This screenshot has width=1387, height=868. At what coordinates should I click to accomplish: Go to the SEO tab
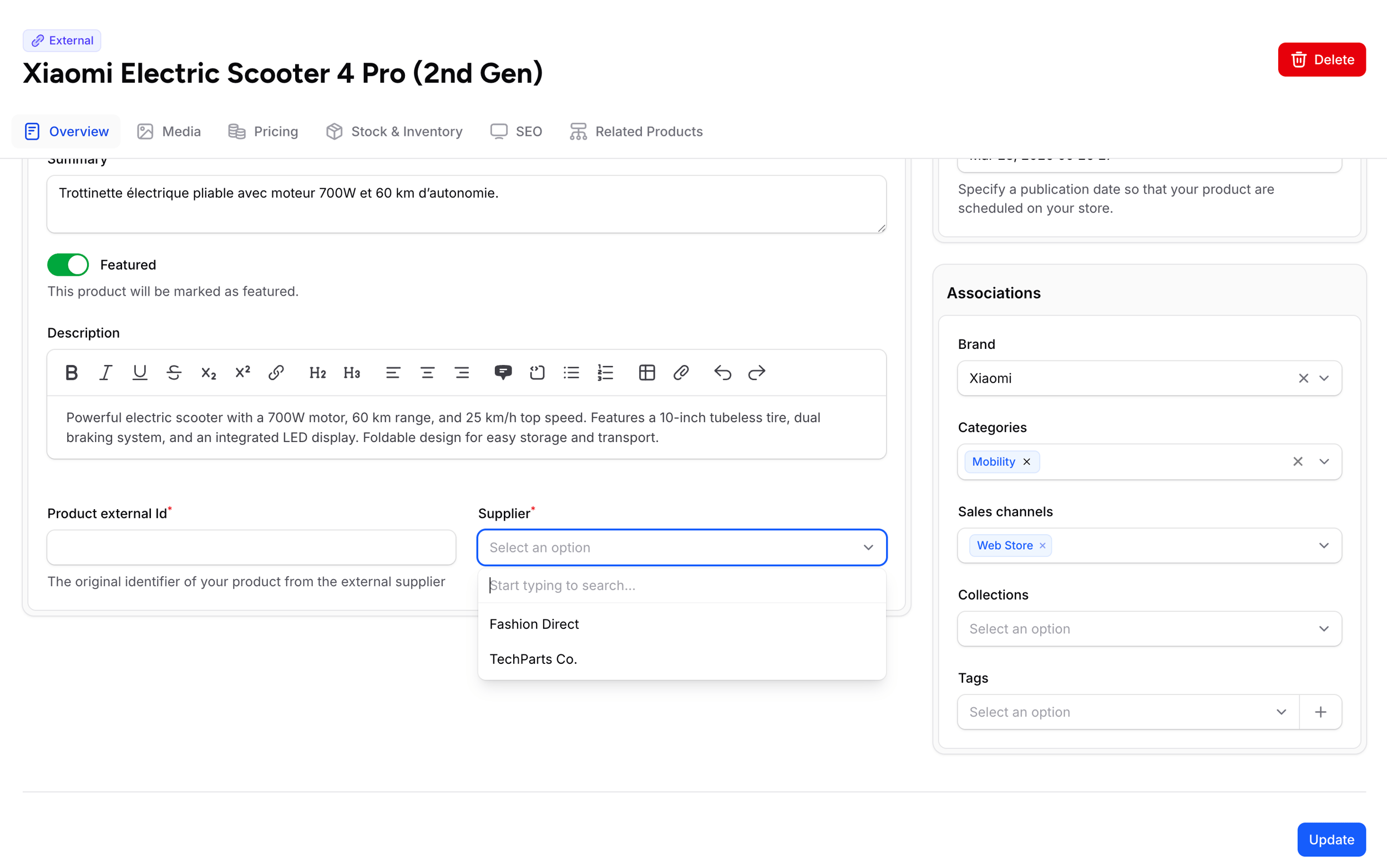[x=515, y=131]
